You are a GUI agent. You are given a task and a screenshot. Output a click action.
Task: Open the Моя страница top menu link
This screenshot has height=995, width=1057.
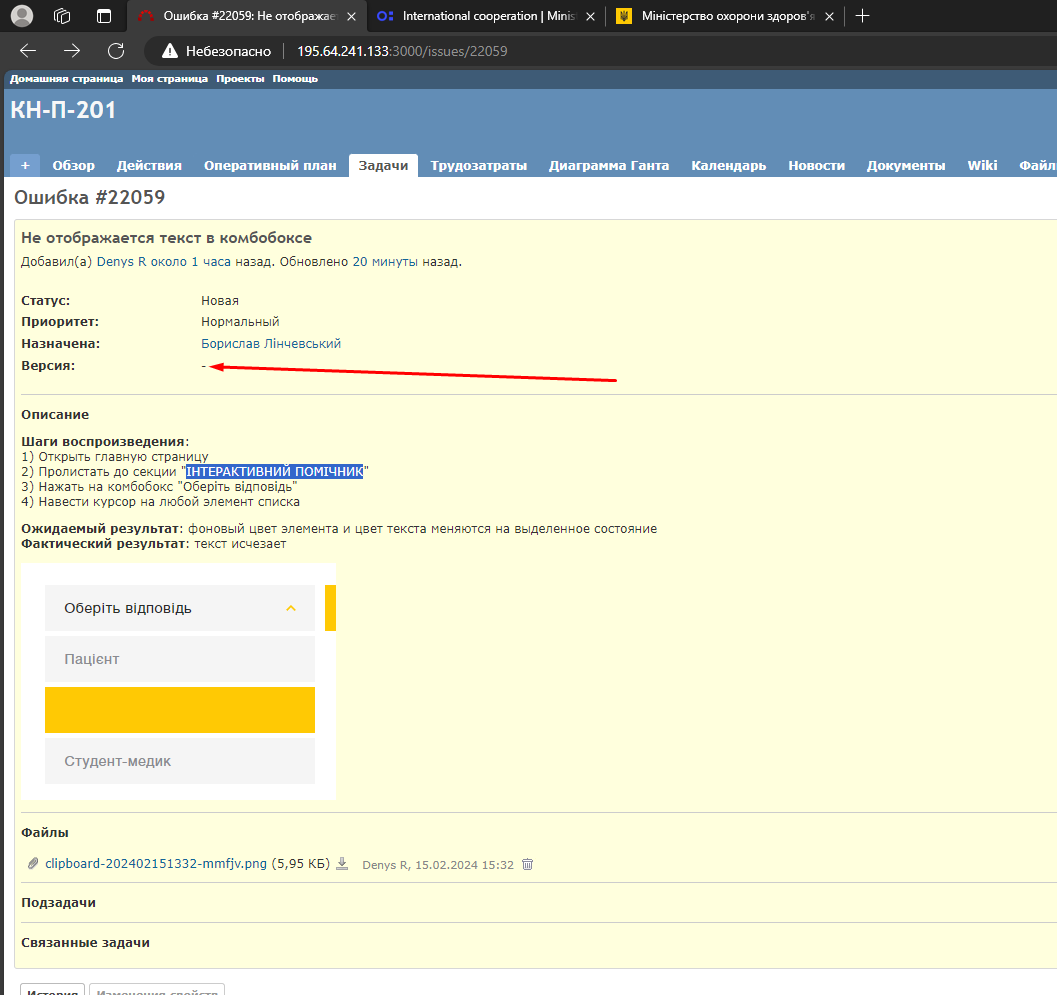click(169, 79)
